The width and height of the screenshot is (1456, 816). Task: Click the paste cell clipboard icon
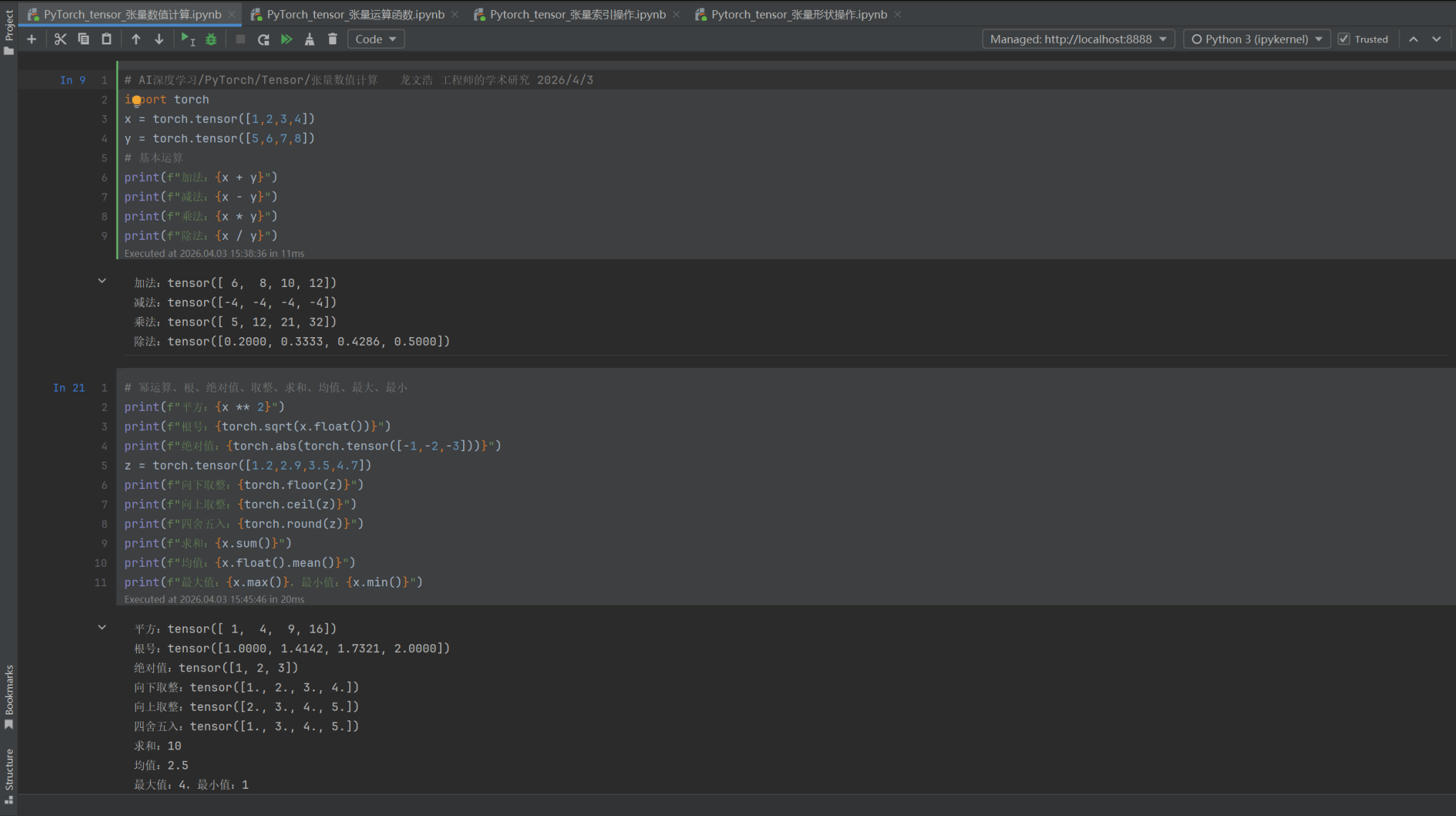(107, 39)
